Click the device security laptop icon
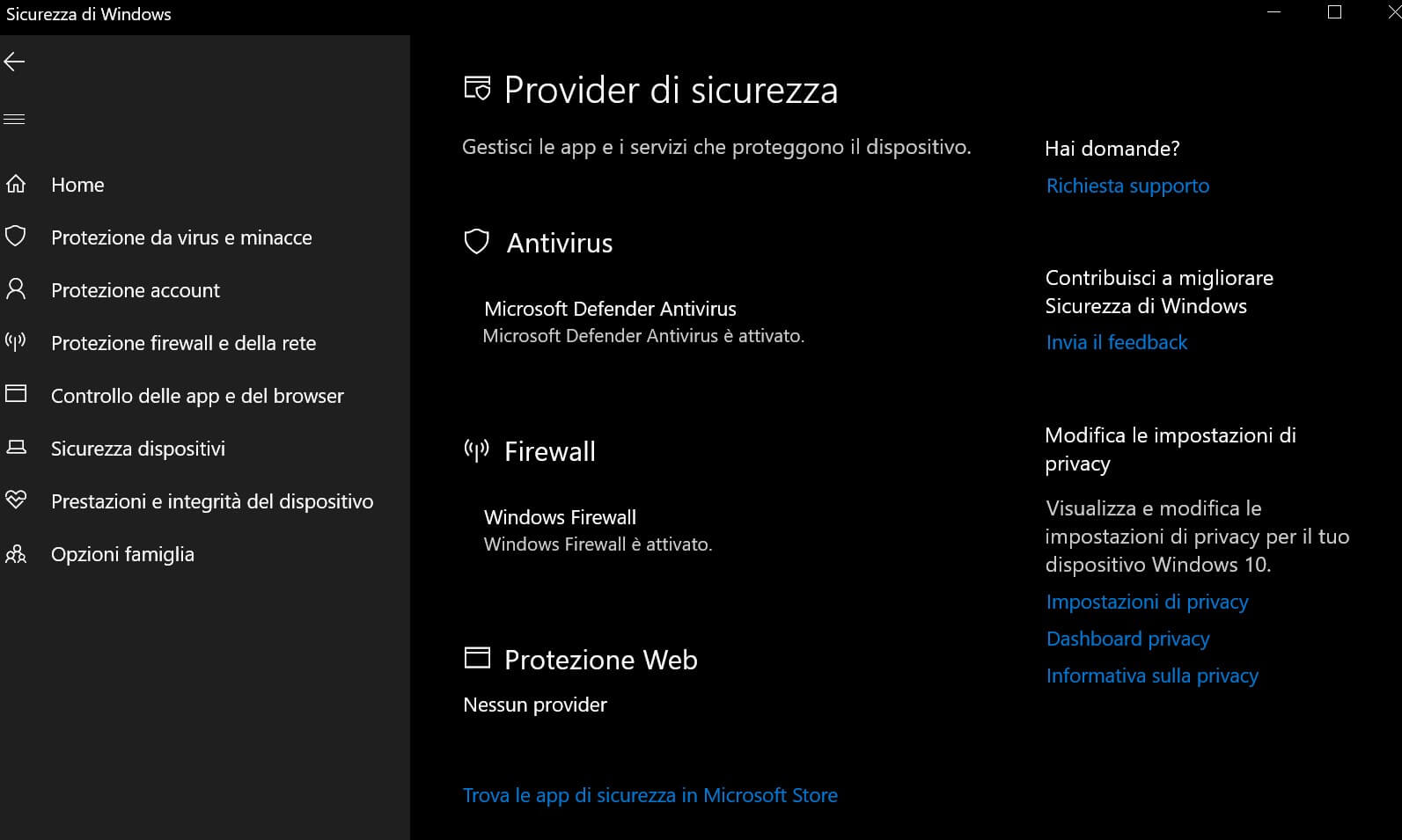1402x840 pixels. (16, 448)
